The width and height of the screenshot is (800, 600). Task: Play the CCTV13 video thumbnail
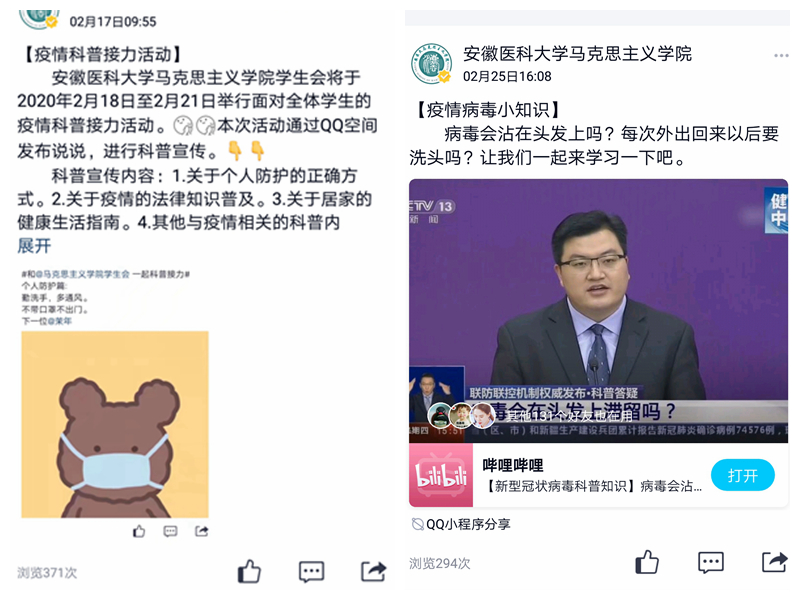point(598,310)
